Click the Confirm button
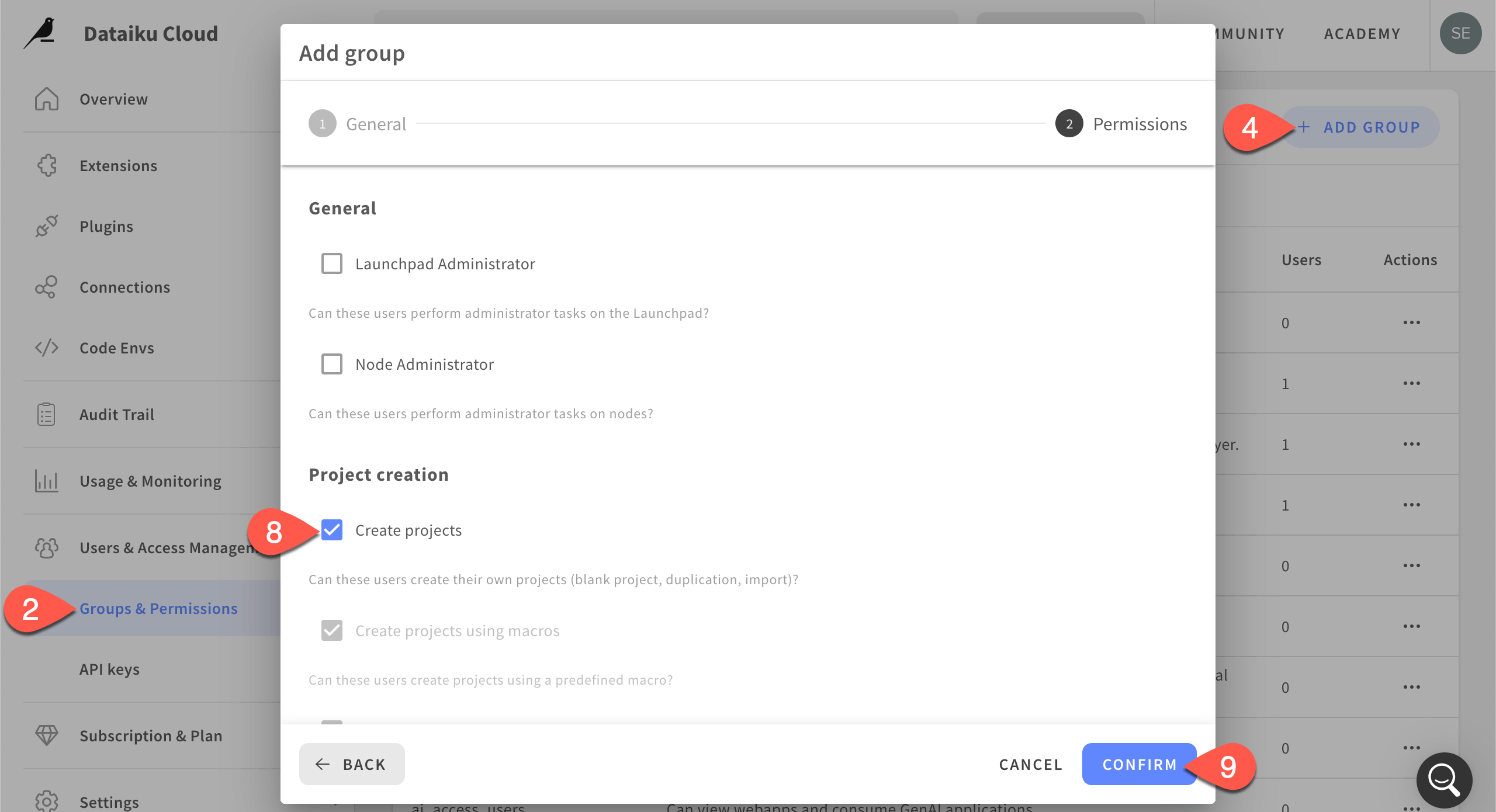The width and height of the screenshot is (1496, 812). point(1139,764)
